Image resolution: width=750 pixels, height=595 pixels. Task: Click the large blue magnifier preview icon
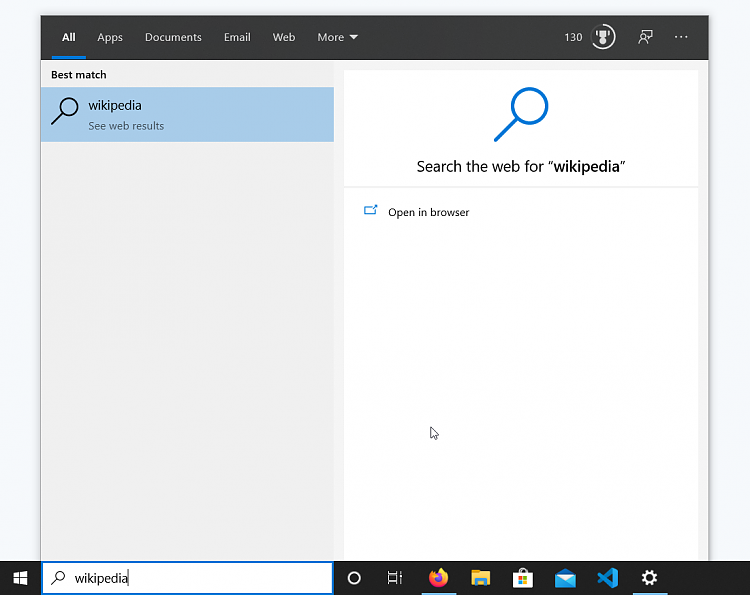521,114
